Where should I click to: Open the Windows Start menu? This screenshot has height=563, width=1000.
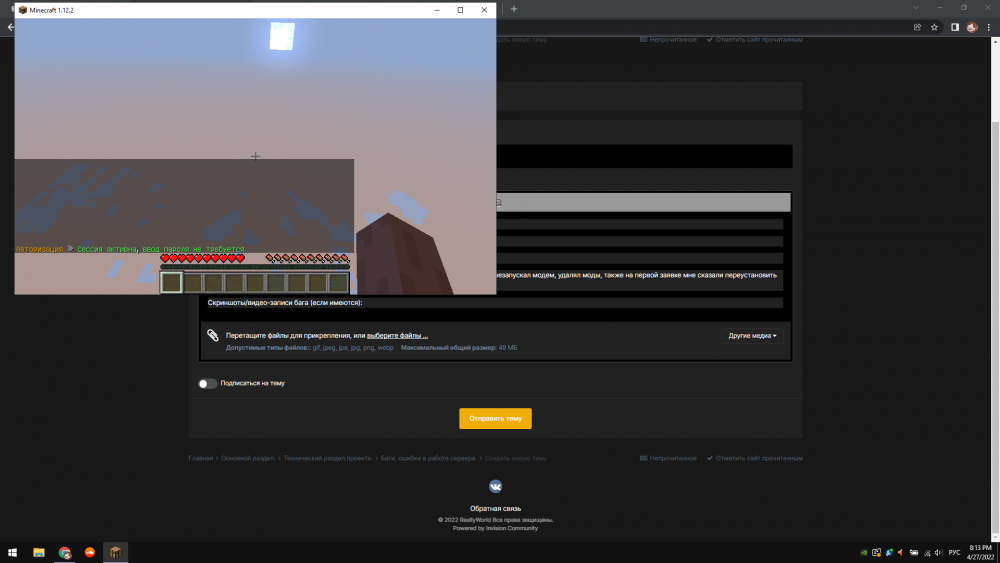click(12, 553)
